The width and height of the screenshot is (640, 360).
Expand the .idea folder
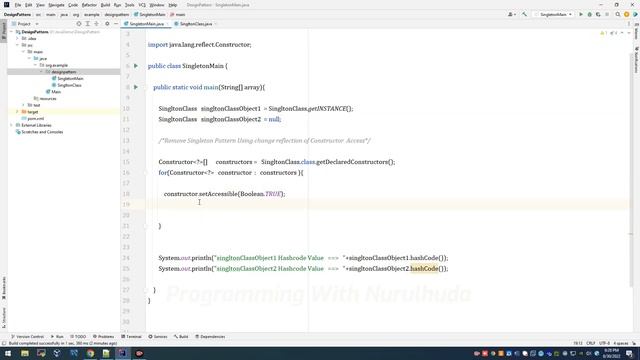(18, 38)
